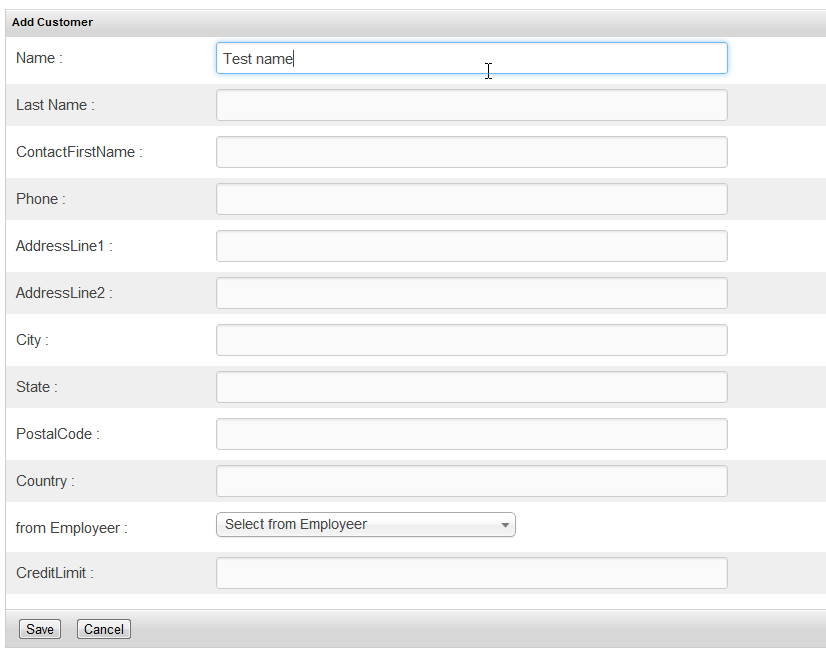Click the Country text field
Screen dimensions: 826x656
(471, 481)
